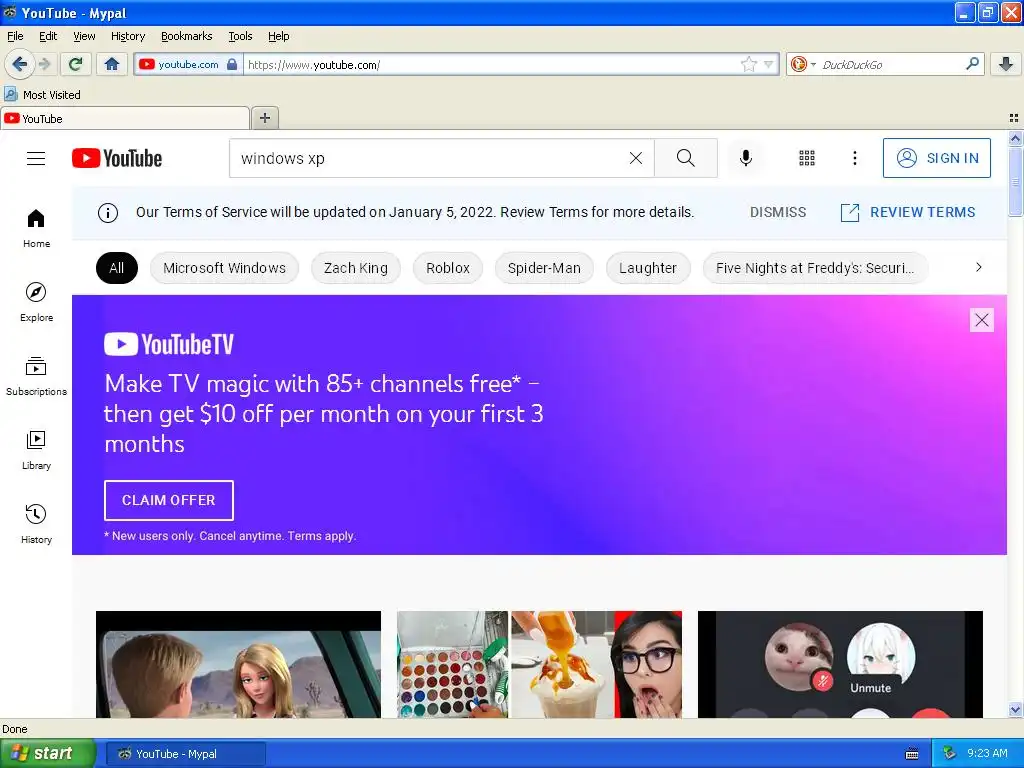This screenshot has width=1024, height=768.
Task: Select the Microsoft Windows chip
Action: (x=224, y=268)
